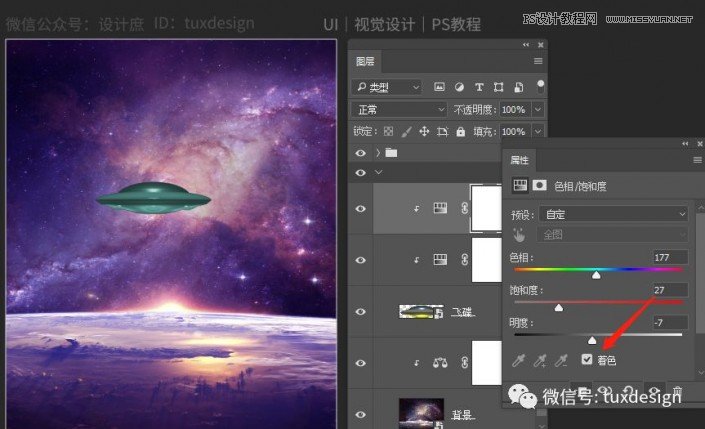
Task: Select hue/saturation adjustment icon in Properties panel
Action: [x=520, y=185]
